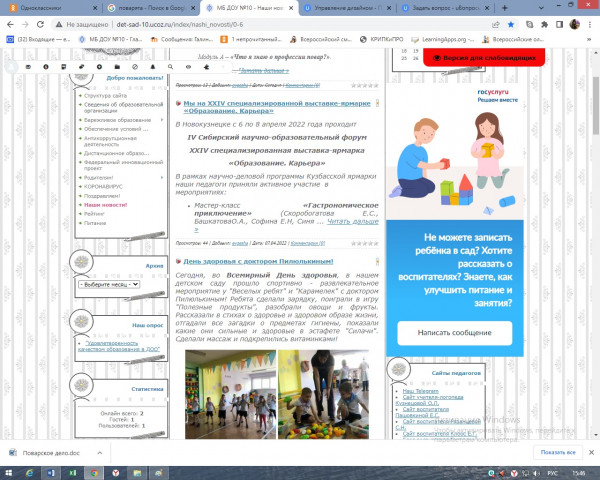Open a new browser tab with plus button

click(505, 8)
